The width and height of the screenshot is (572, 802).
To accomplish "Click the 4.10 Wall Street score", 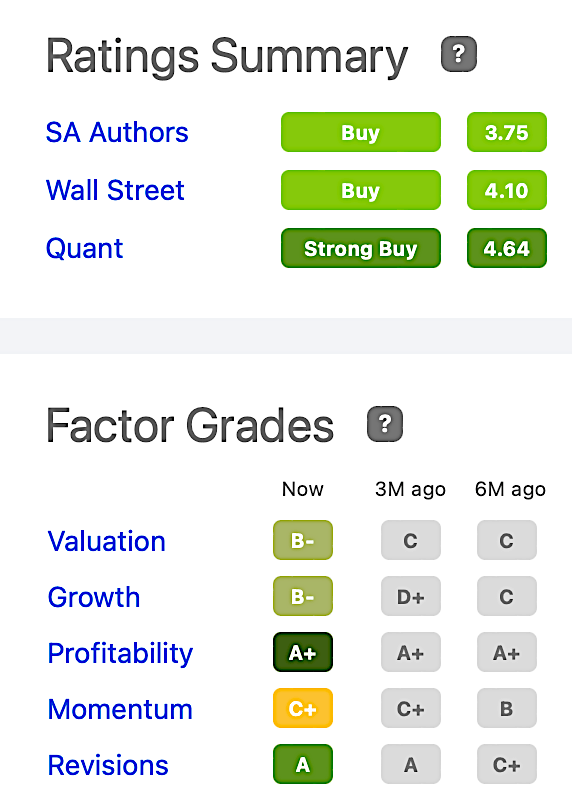I will [x=507, y=190].
